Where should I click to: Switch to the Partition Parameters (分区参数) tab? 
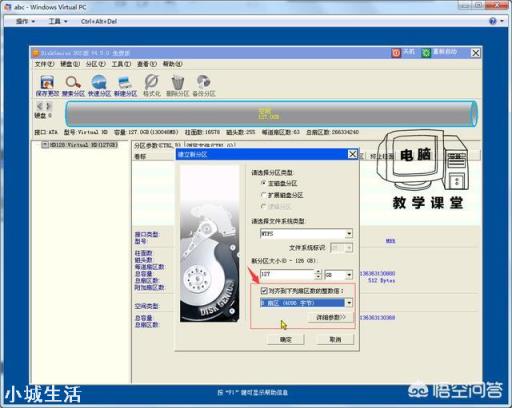[x=157, y=146]
